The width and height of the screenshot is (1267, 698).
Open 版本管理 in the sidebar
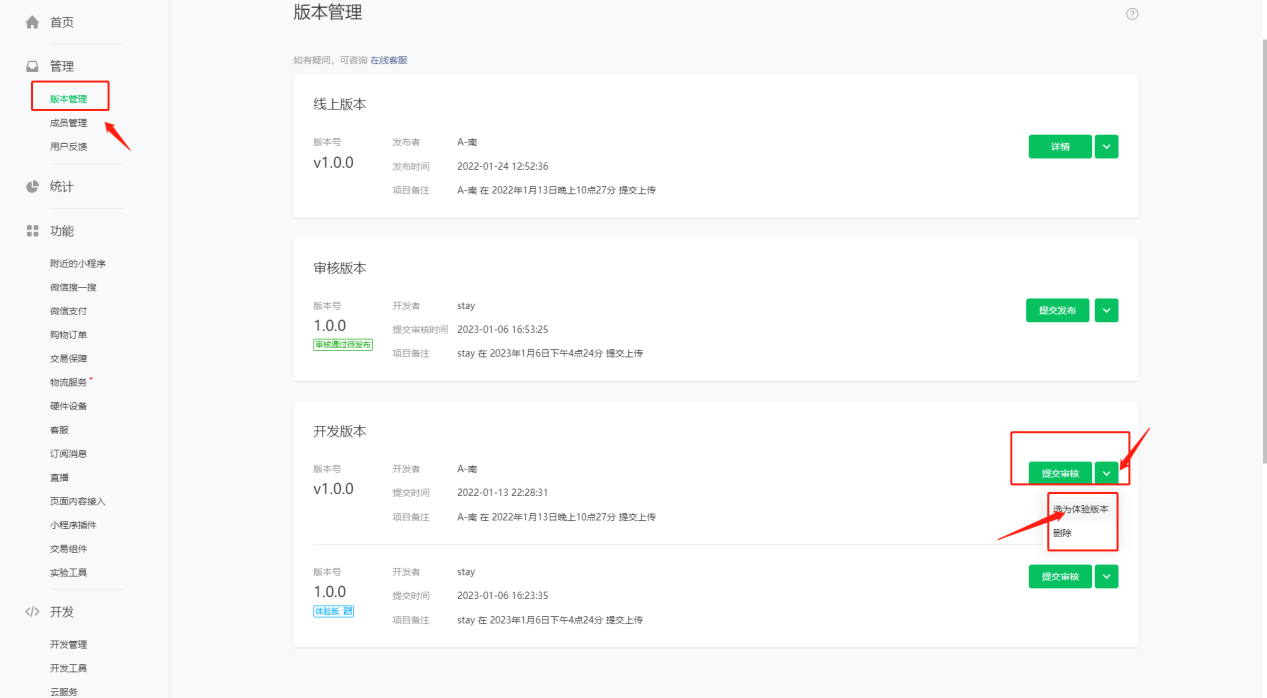tap(68, 99)
